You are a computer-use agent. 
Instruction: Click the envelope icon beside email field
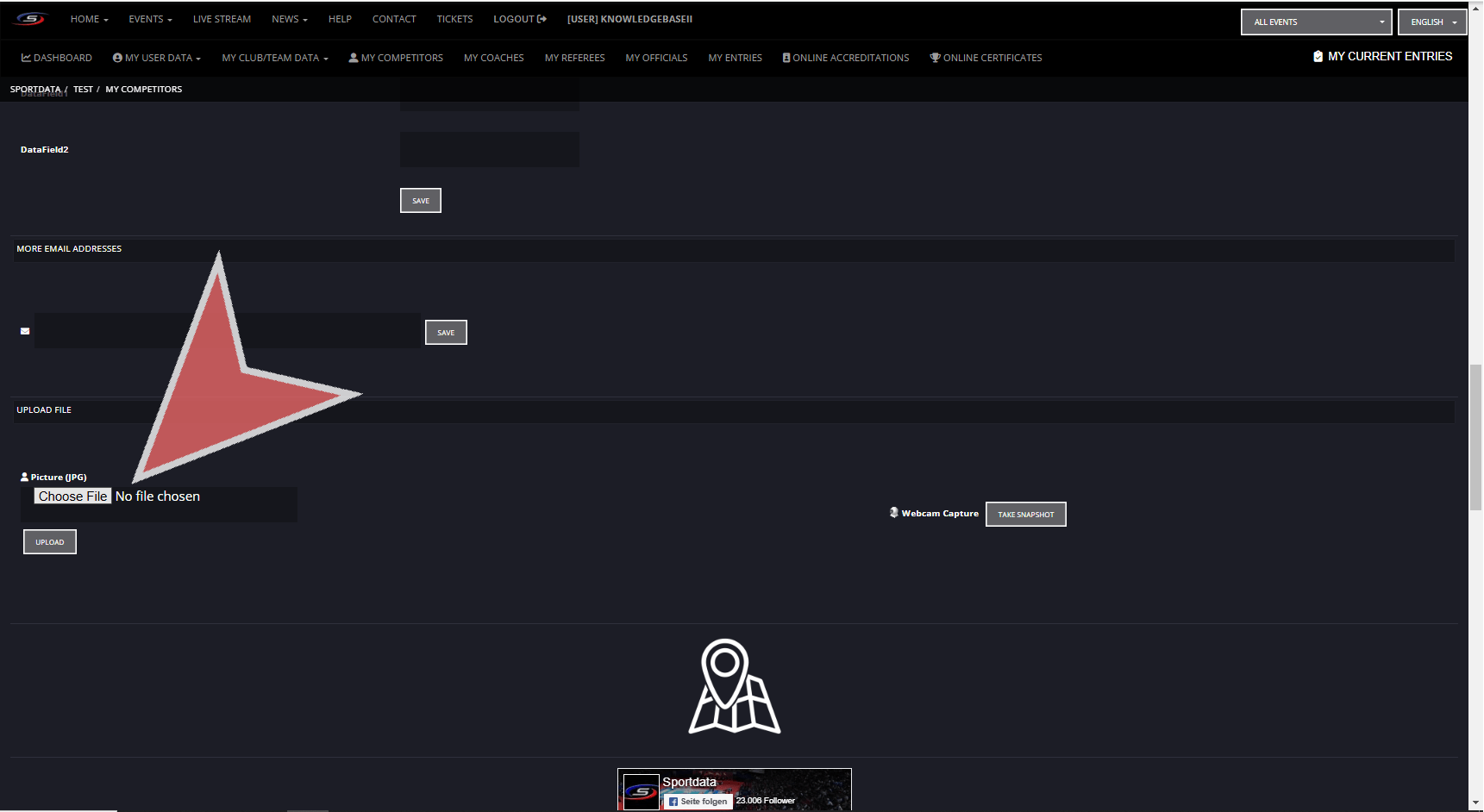25,331
